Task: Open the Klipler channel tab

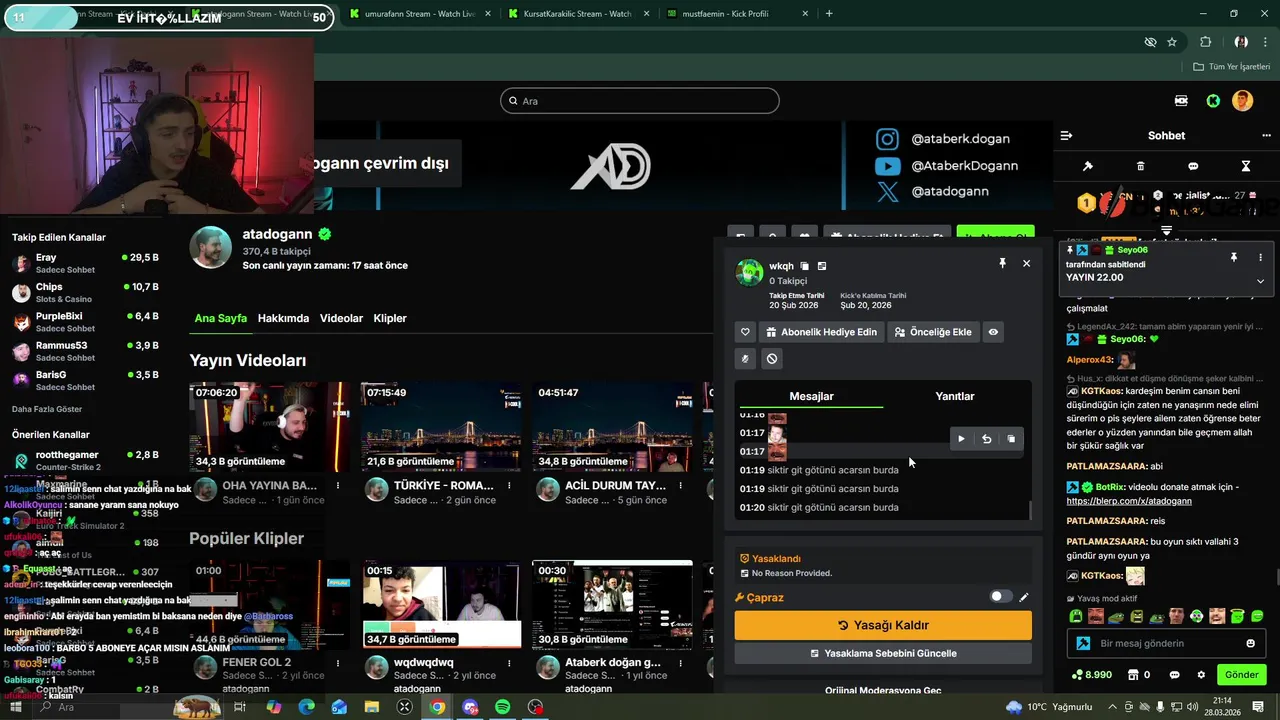Action: click(x=390, y=318)
